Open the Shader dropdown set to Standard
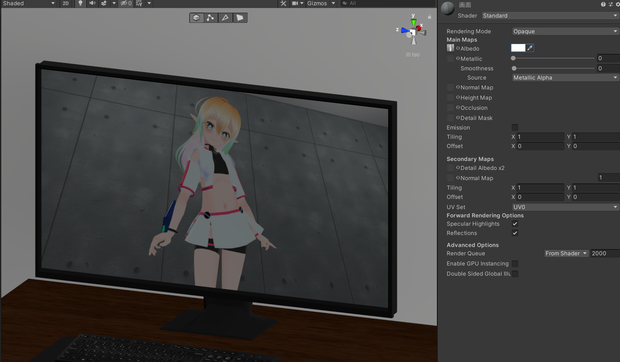Viewport: 620px width, 362px height. point(550,15)
